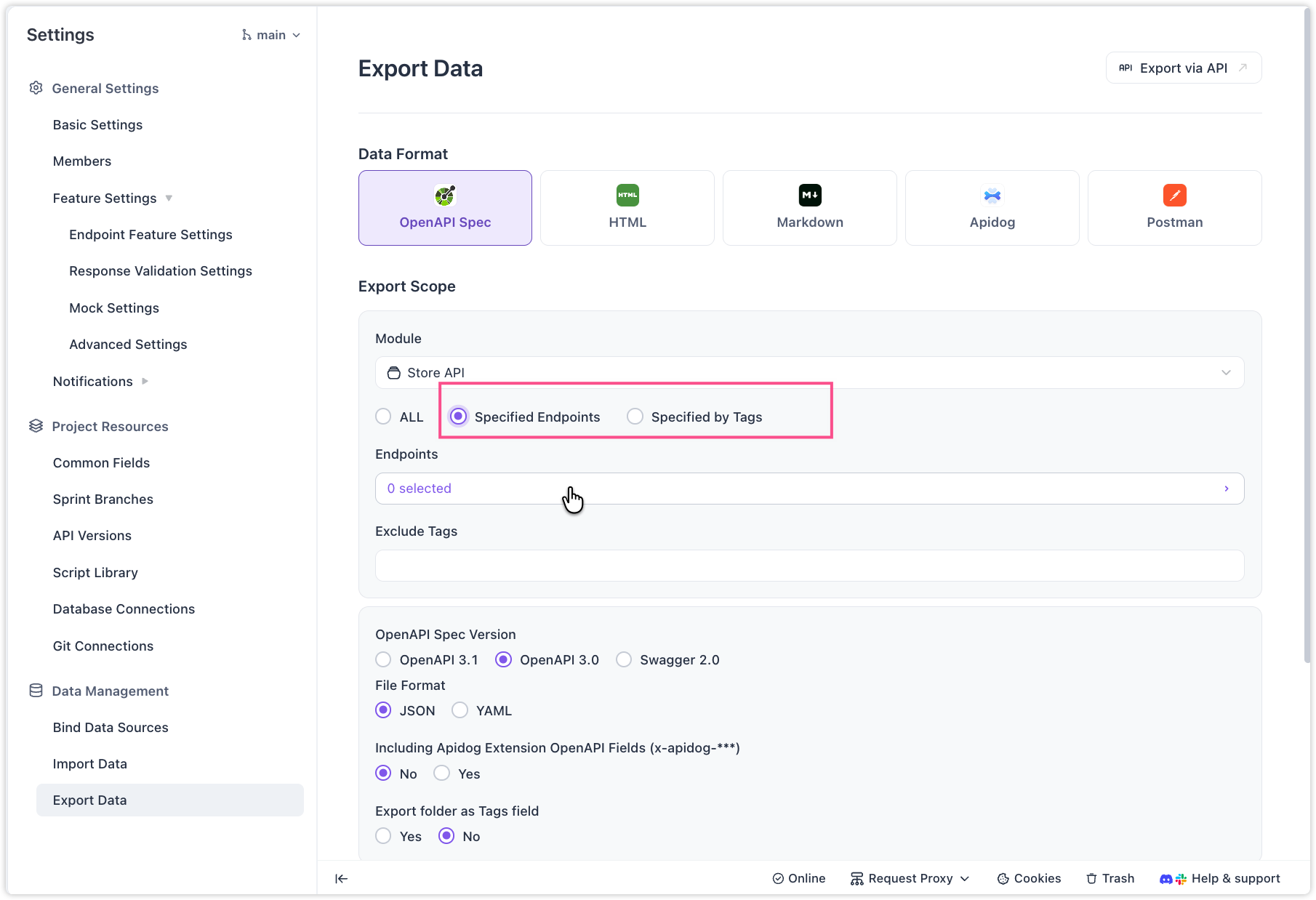Switch file format to YAML
1316x900 pixels.
tap(460, 710)
